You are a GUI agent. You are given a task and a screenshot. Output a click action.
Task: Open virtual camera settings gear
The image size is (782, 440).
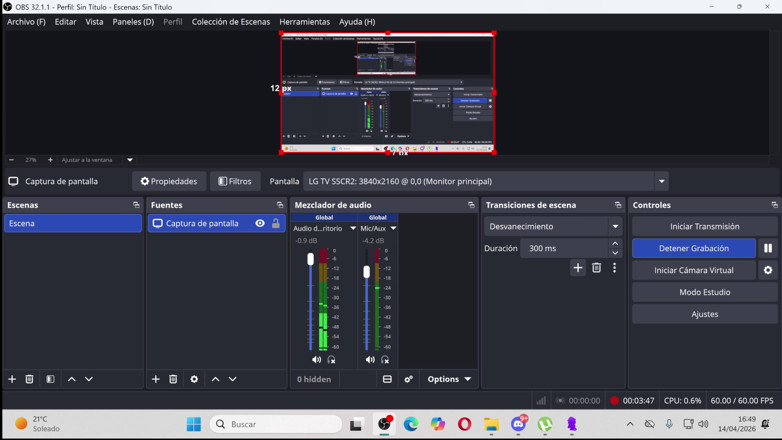[x=768, y=270]
